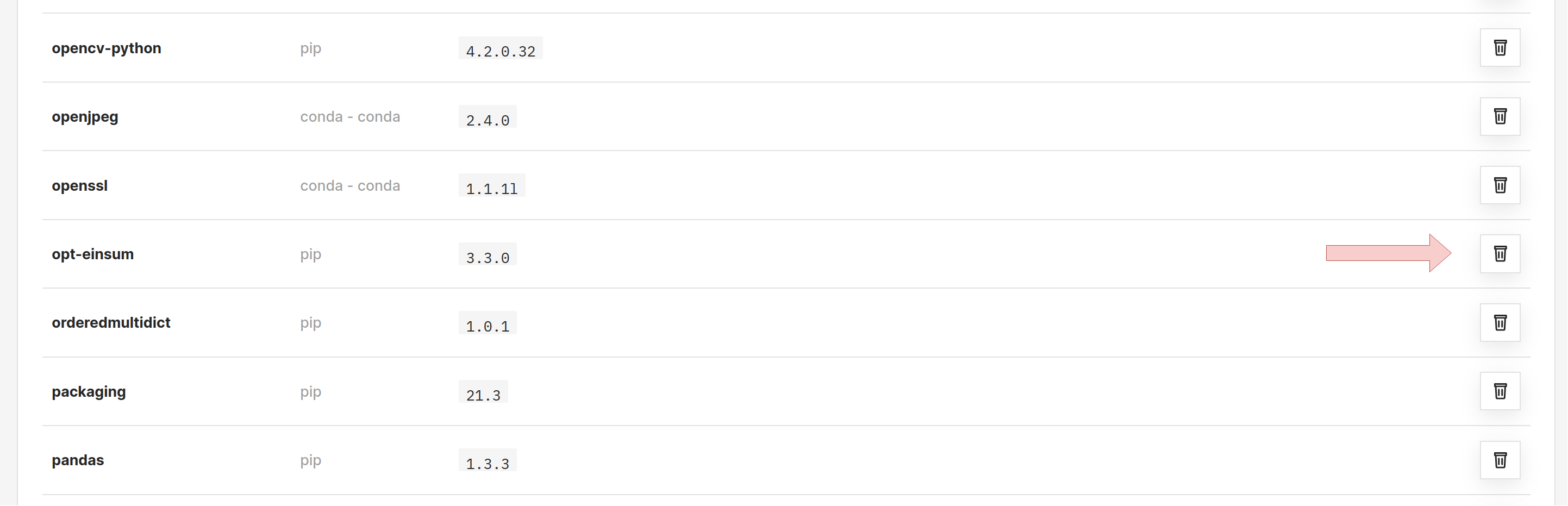
Task: Select the orderedmultidict package name
Action: tap(111, 323)
